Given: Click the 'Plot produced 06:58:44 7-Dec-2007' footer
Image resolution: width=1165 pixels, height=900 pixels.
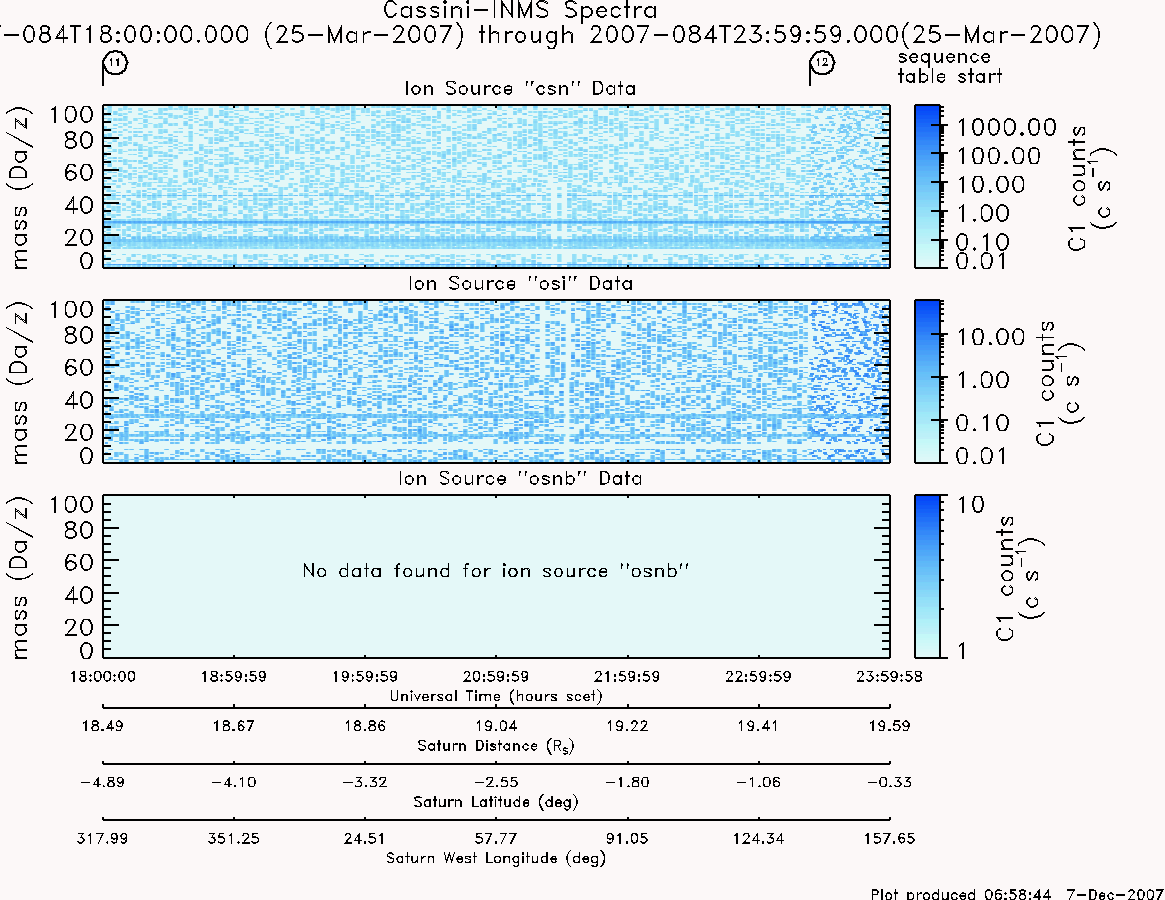Looking at the screenshot, I should pyautogui.click(x=1017, y=893).
